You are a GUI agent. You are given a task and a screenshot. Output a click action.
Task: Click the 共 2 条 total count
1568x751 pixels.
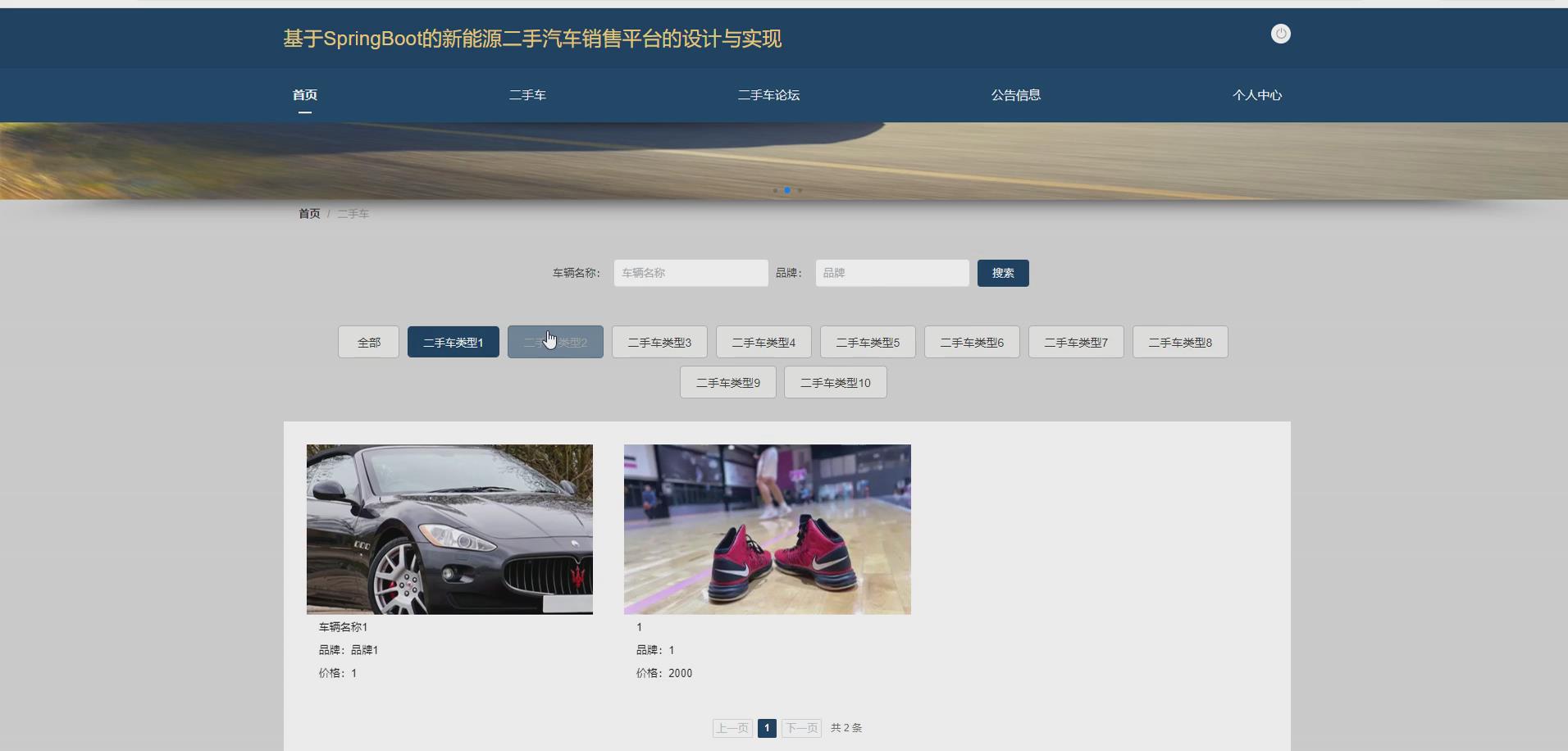[846, 728]
